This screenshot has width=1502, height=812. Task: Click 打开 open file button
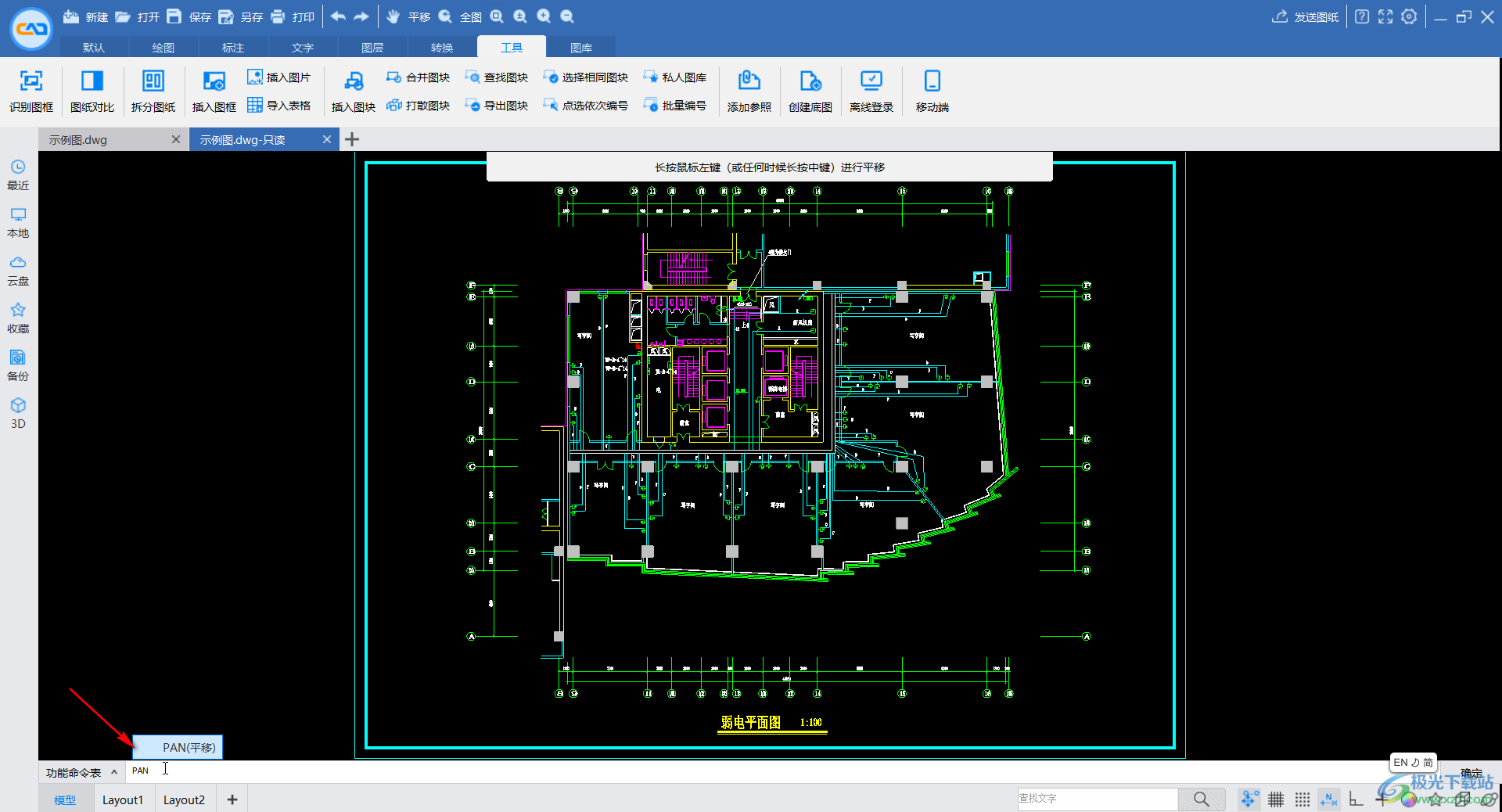[x=138, y=16]
